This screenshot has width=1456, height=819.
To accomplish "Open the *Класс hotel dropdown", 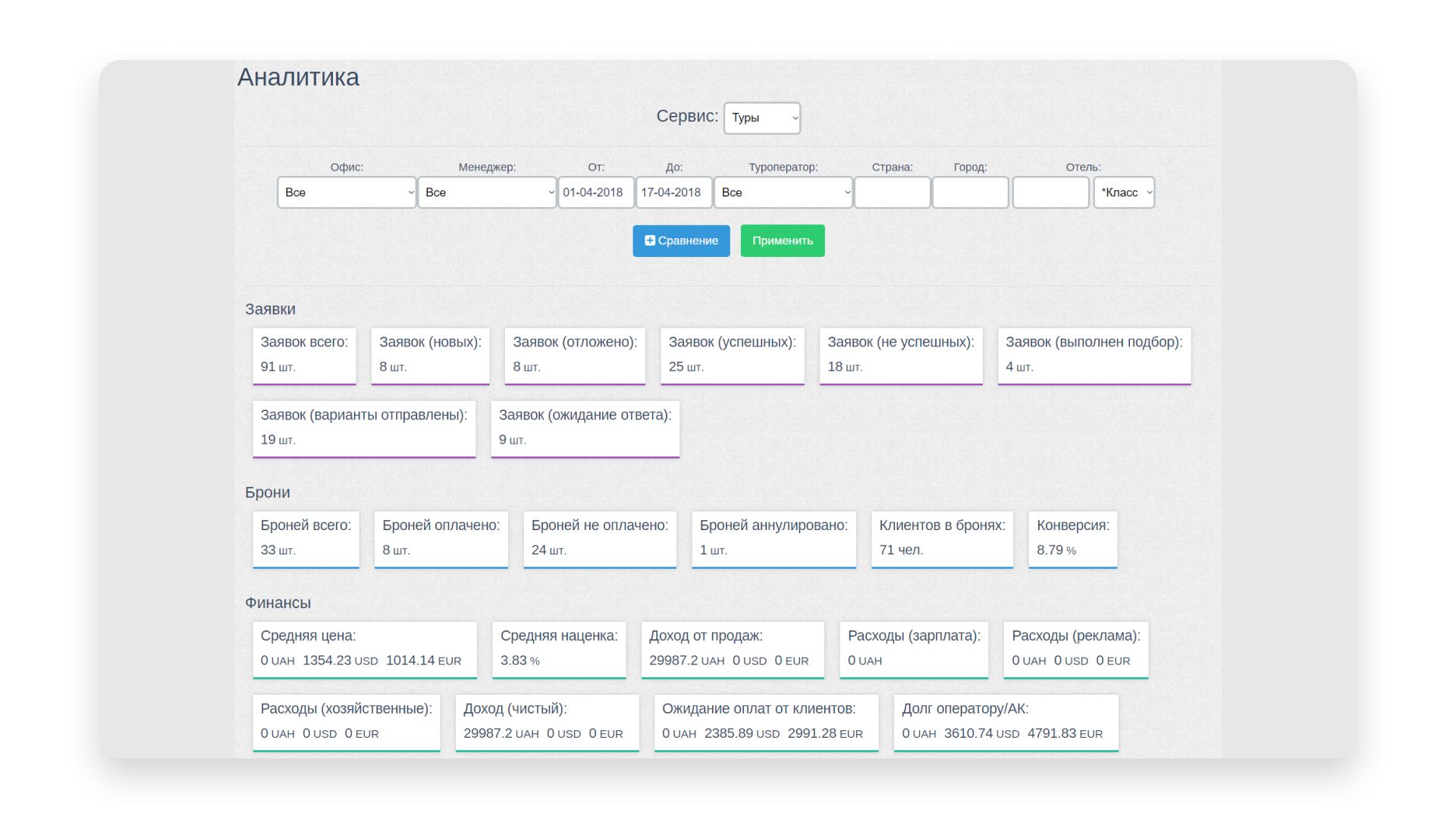I will click(1124, 193).
